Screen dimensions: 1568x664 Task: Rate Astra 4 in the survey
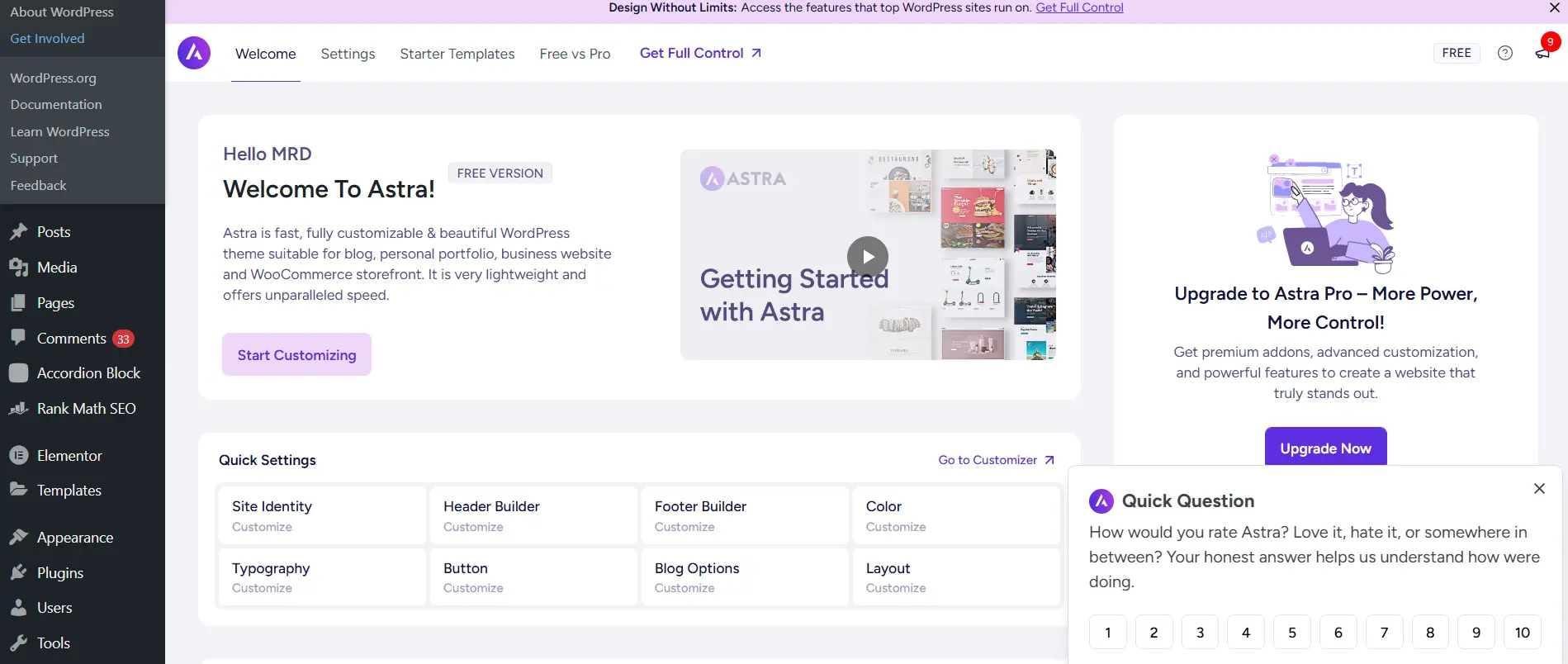coord(1246,633)
